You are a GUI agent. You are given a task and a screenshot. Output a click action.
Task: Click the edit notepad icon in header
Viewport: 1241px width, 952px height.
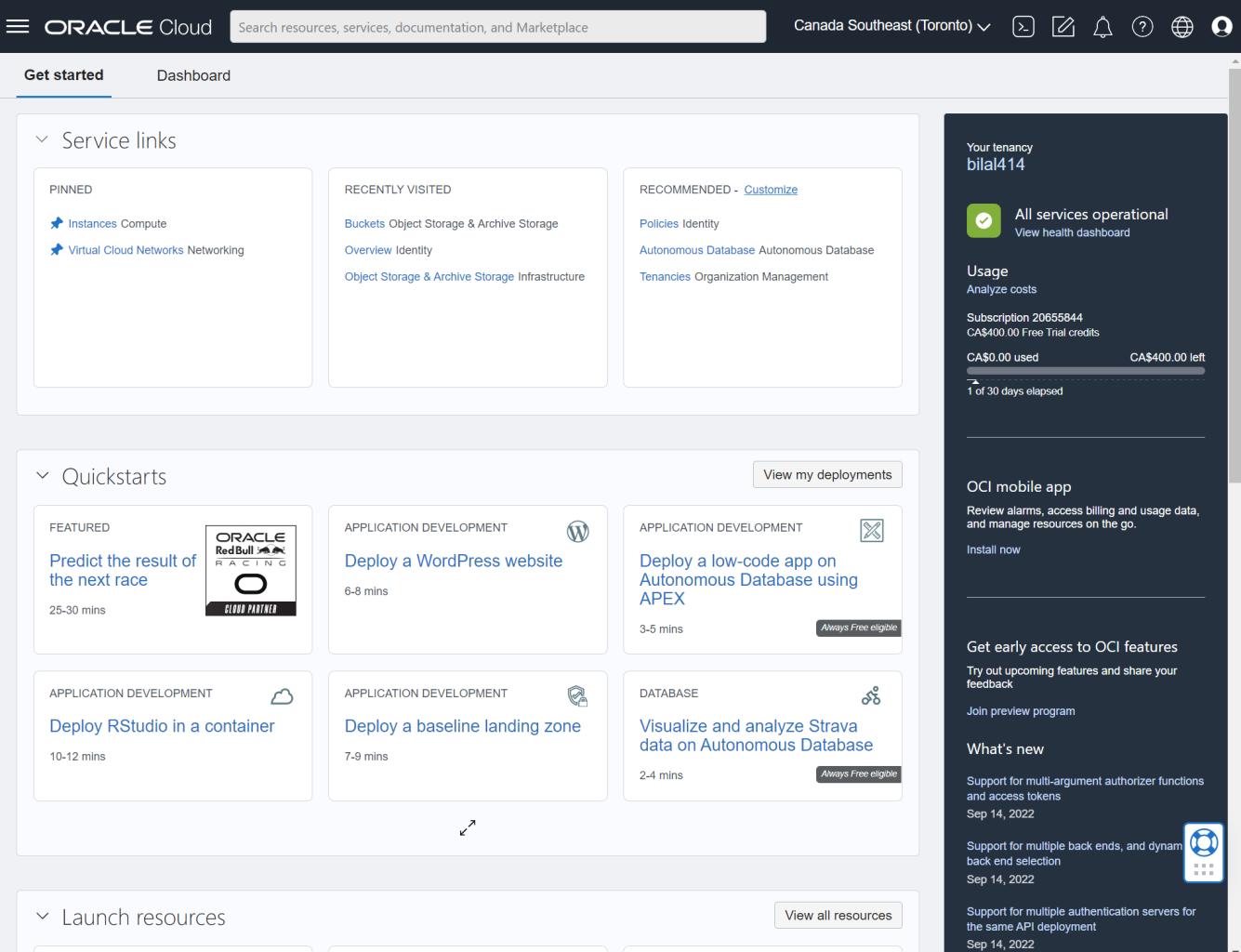(x=1063, y=27)
